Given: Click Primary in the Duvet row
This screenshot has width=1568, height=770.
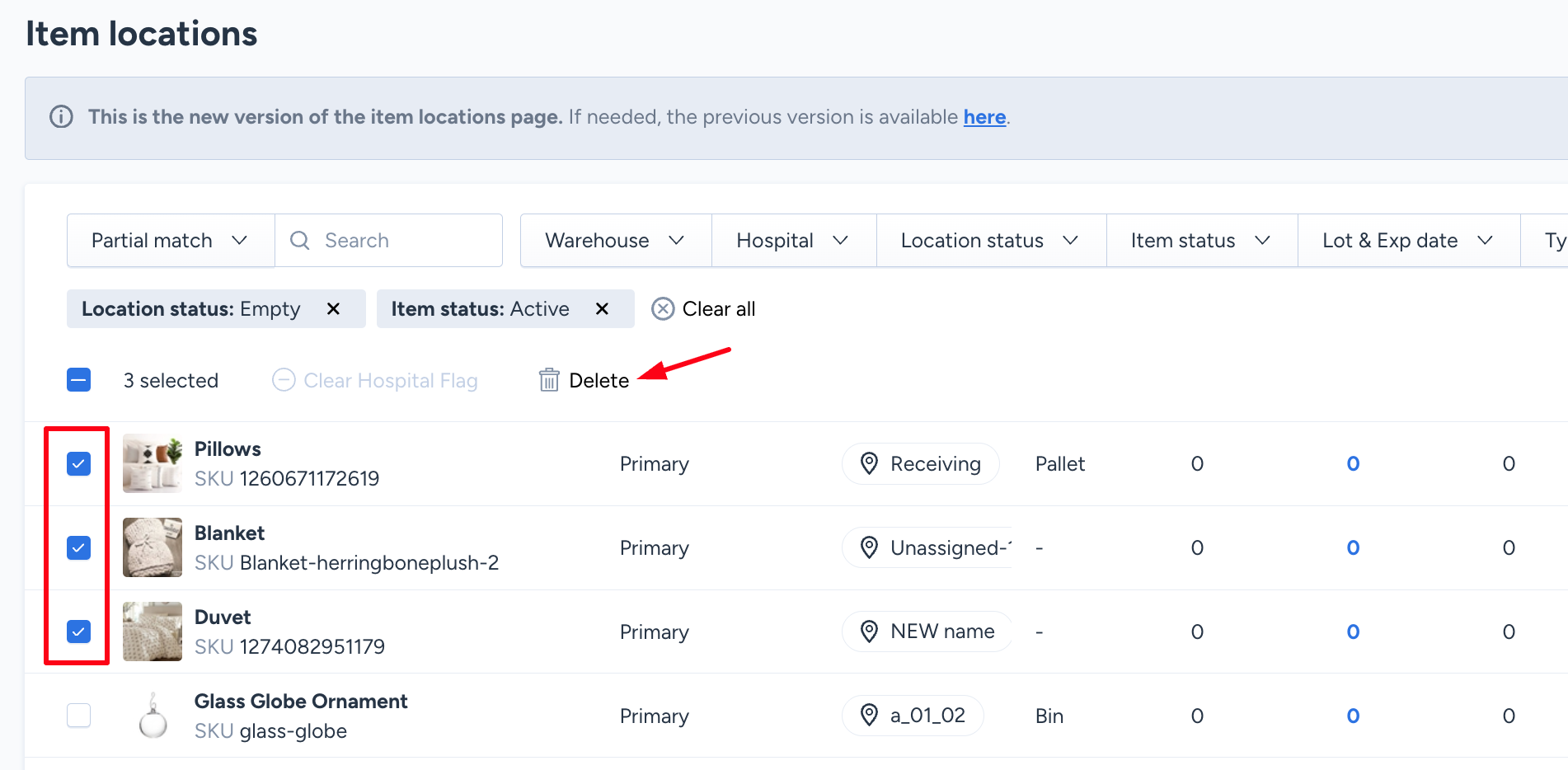Looking at the screenshot, I should pos(655,631).
